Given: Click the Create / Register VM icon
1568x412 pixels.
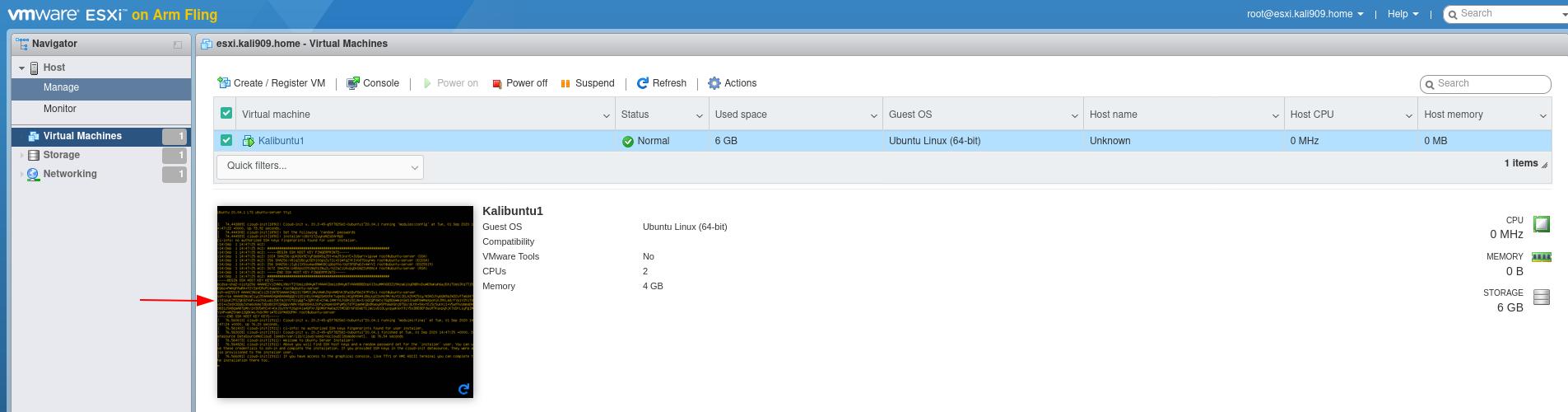Looking at the screenshot, I should pyautogui.click(x=223, y=82).
